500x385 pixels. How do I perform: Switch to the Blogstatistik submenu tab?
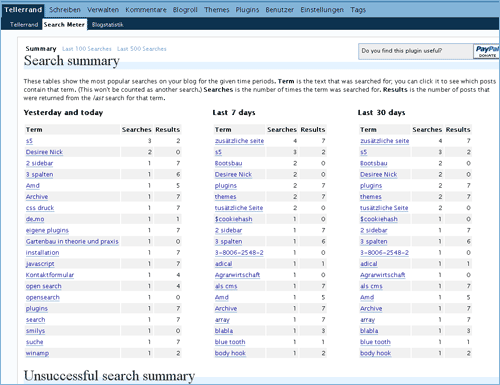pos(108,25)
